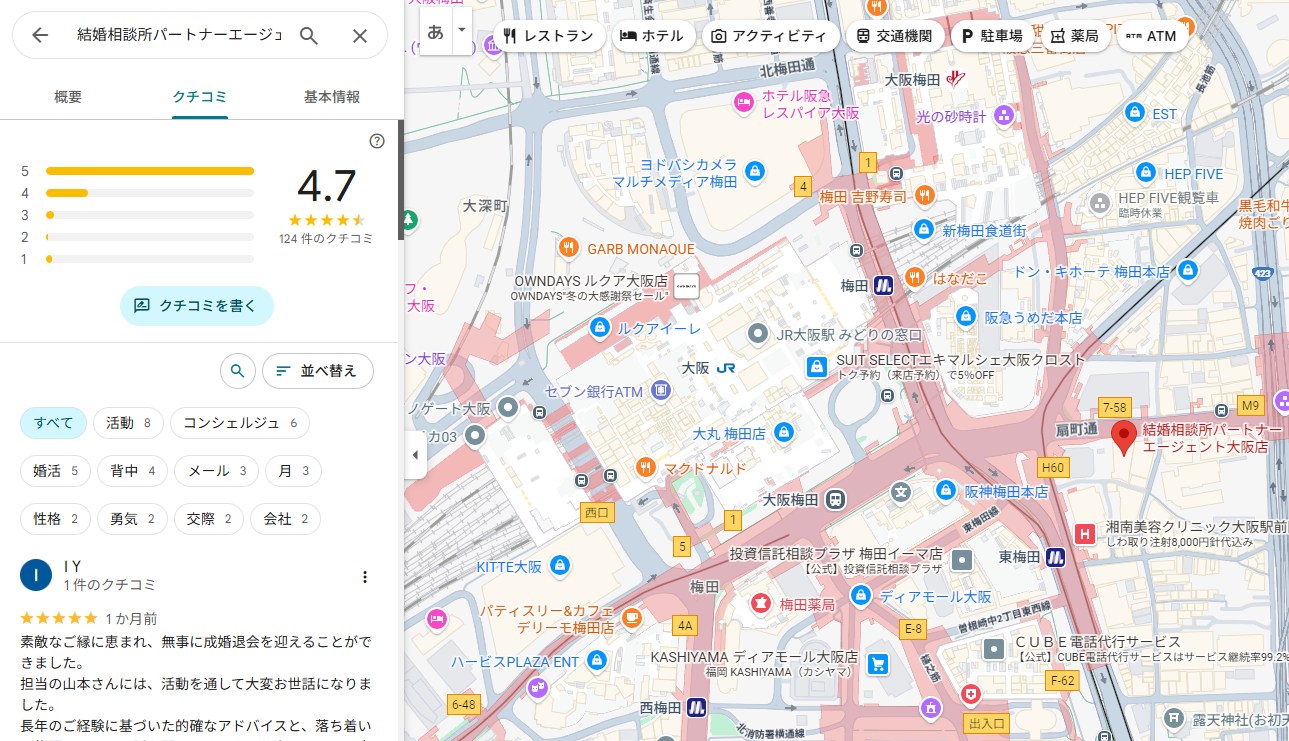Switch to the 基本情報 tab

[x=332, y=97]
